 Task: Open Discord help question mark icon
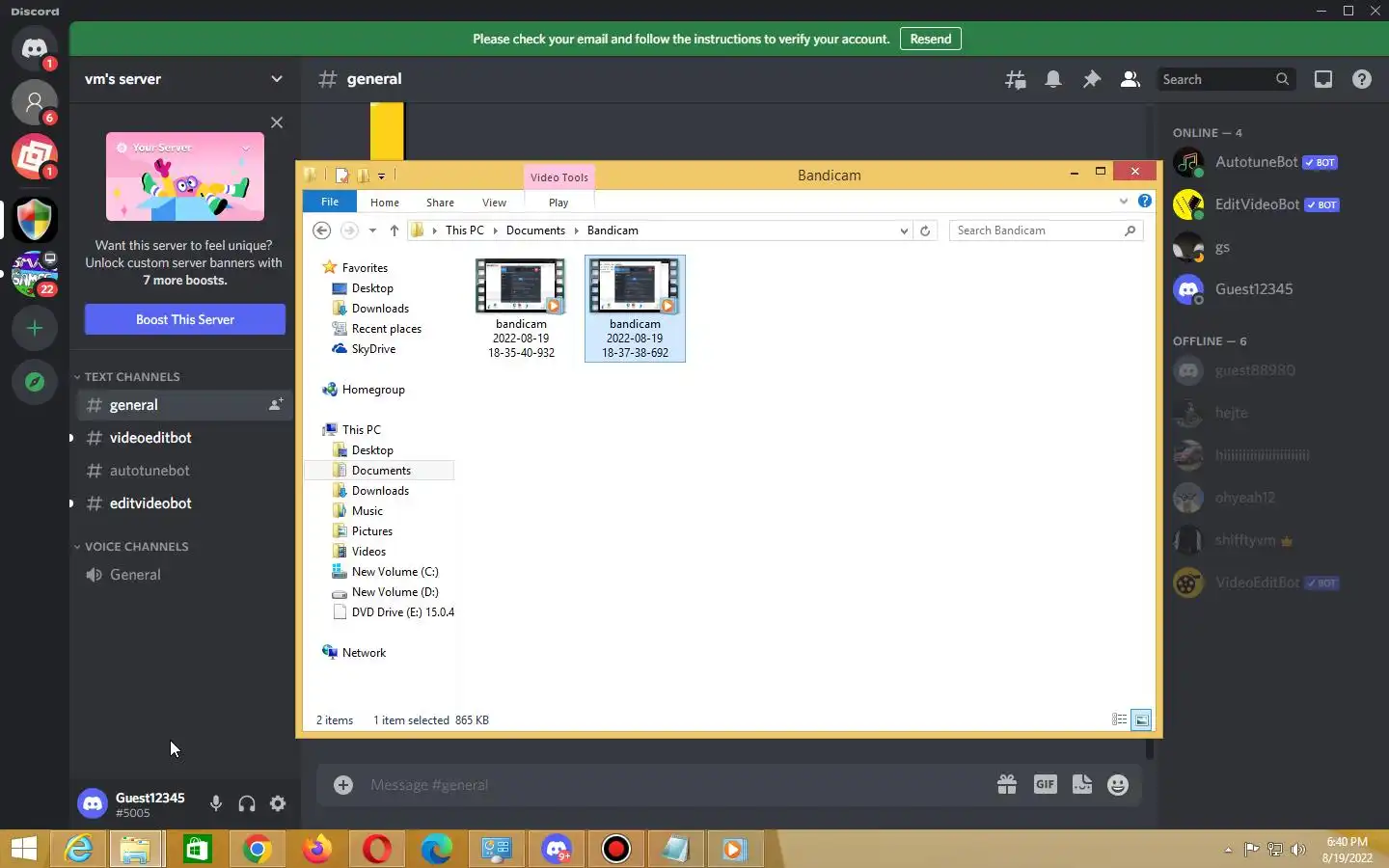tap(1362, 80)
